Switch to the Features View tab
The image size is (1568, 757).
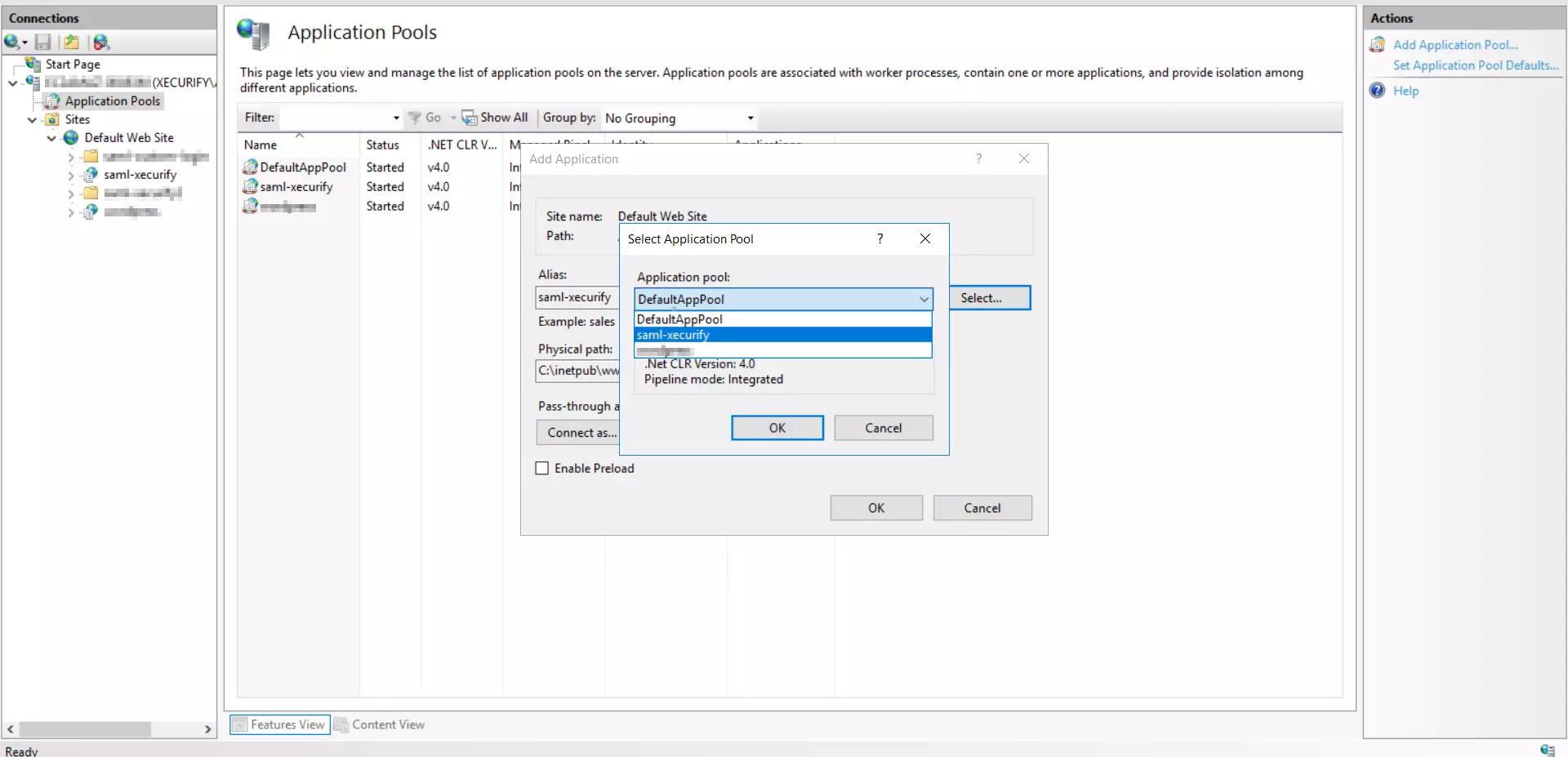[x=278, y=724]
